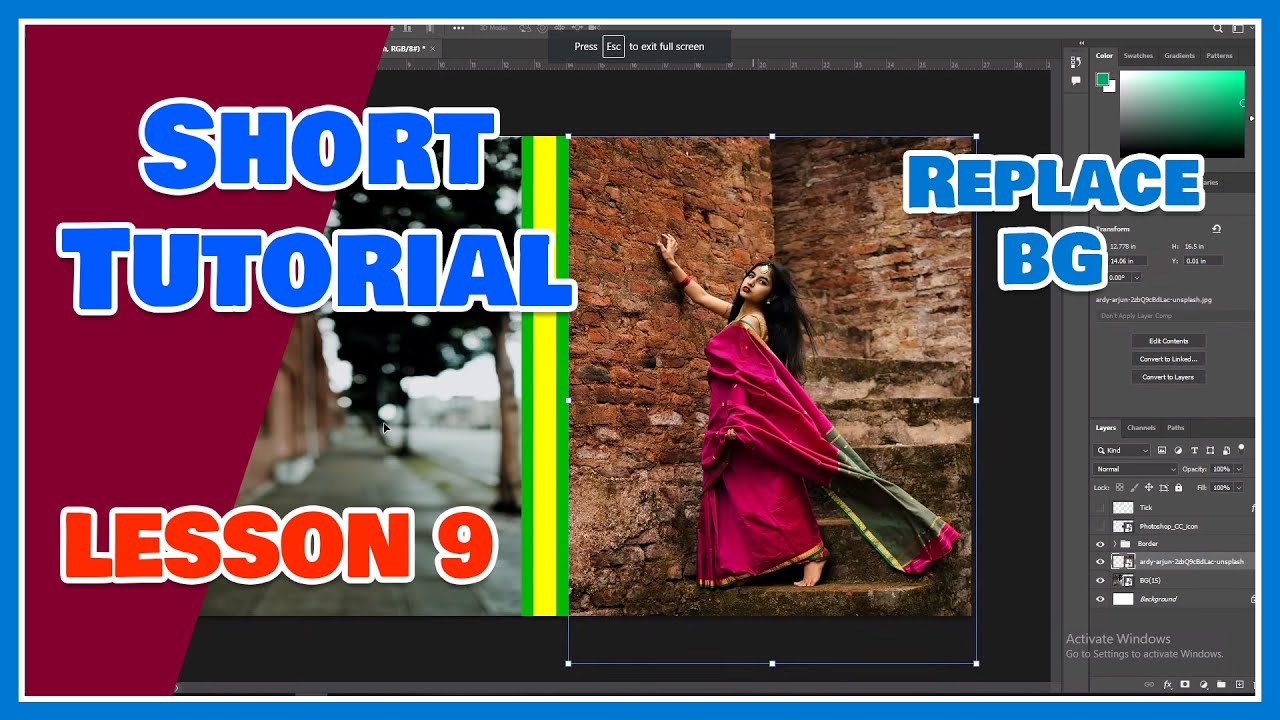
Task: Select the Photoshop_CC_icon layer name
Action: (x=1168, y=526)
